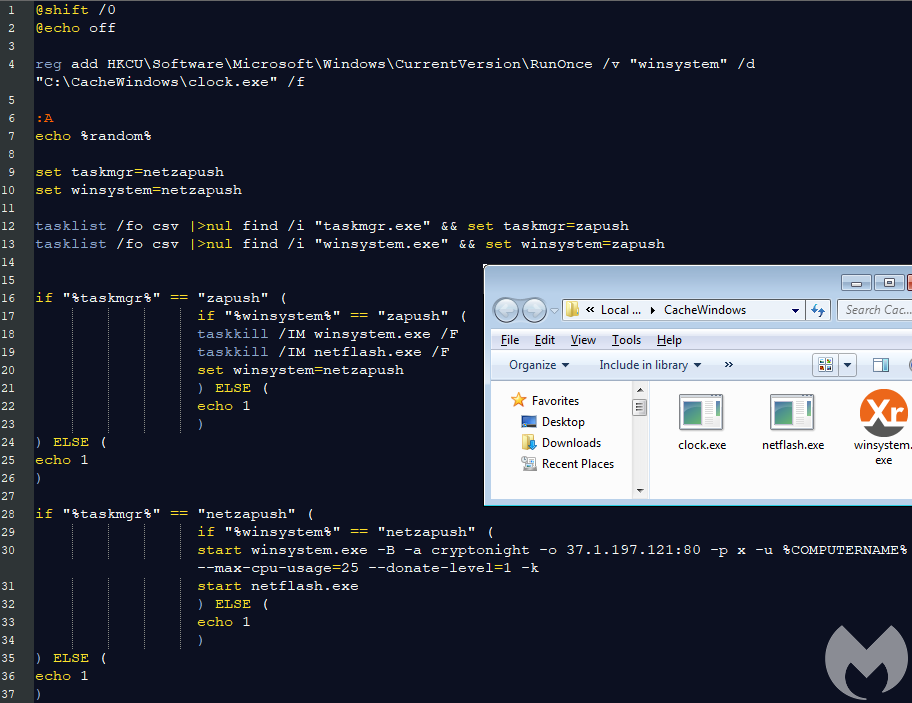Viewport: 912px width, 703px height.
Task: Open the Edit menu
Action: click(x=544, y=340)
